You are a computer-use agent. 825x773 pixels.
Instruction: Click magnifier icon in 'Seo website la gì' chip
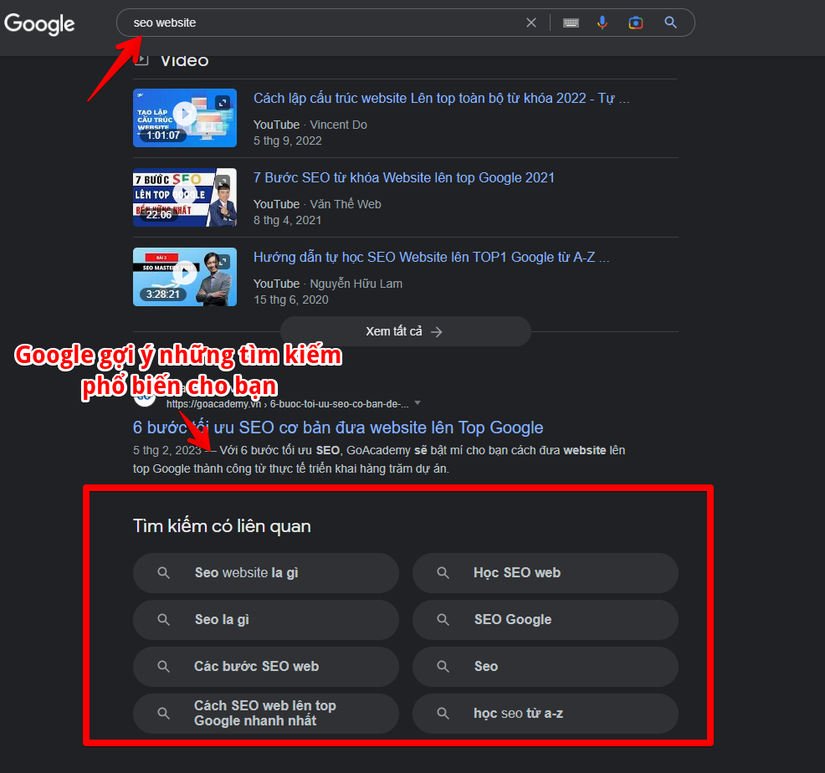[164, 573]
